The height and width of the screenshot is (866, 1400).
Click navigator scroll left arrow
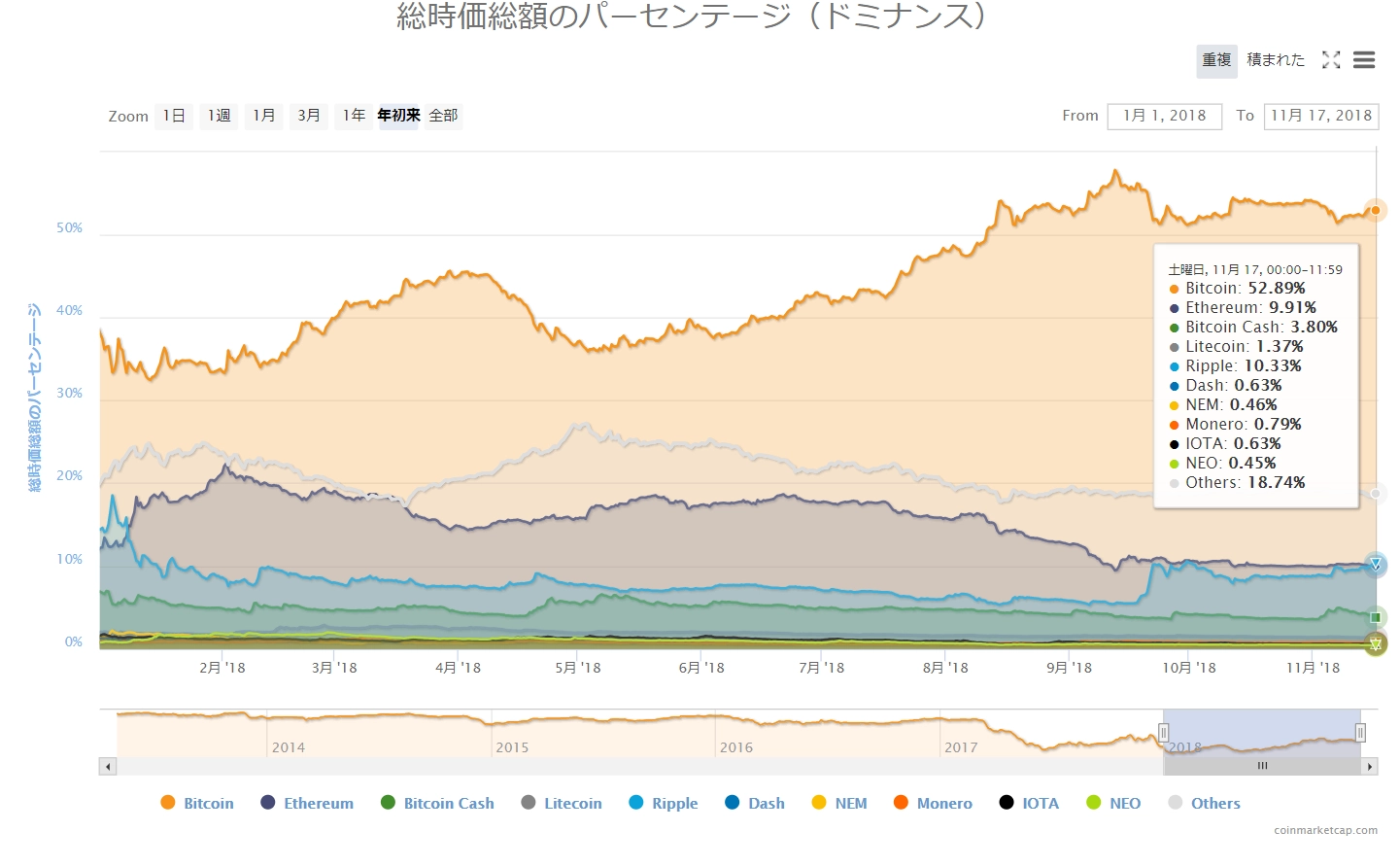pyautogui.click(x=108, y=767)
